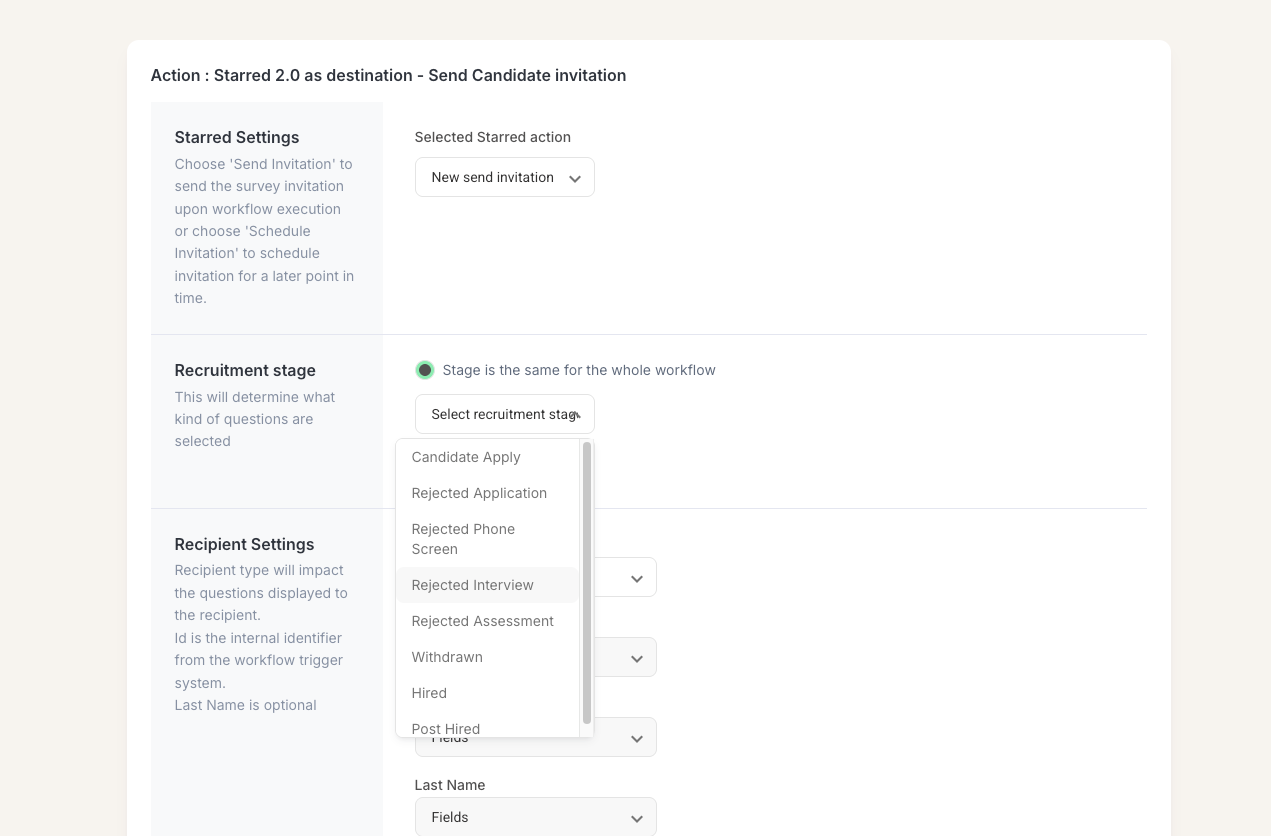Click the Action Starred 2.0 title text
Viewport: 1271px width, 836px height.
coord(388,75)
